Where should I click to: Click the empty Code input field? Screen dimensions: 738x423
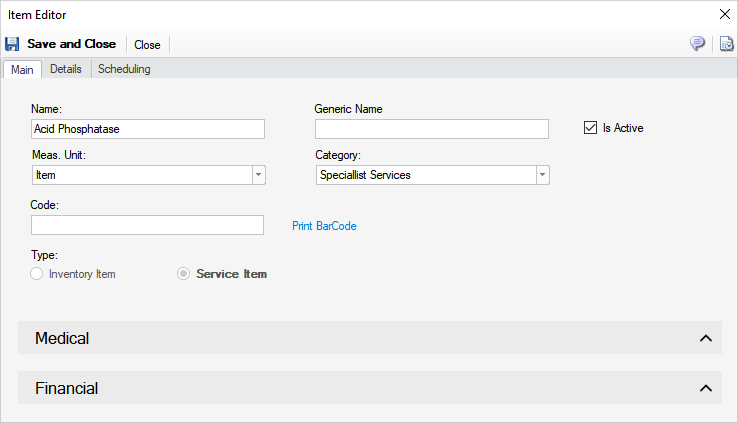tap(147, 225)
